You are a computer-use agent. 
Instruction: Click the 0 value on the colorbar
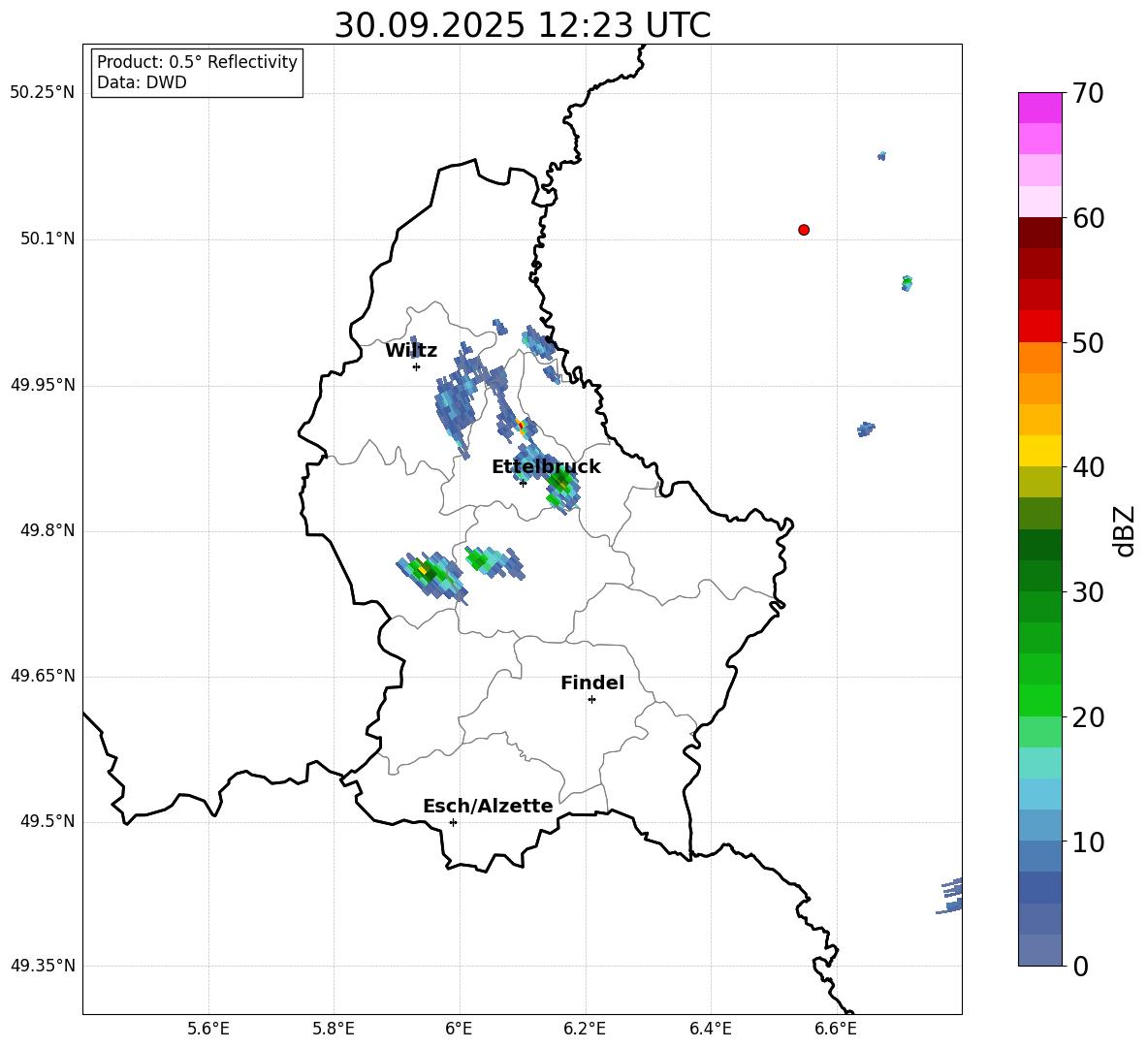pyautogui.click(x=1081, y=968)
